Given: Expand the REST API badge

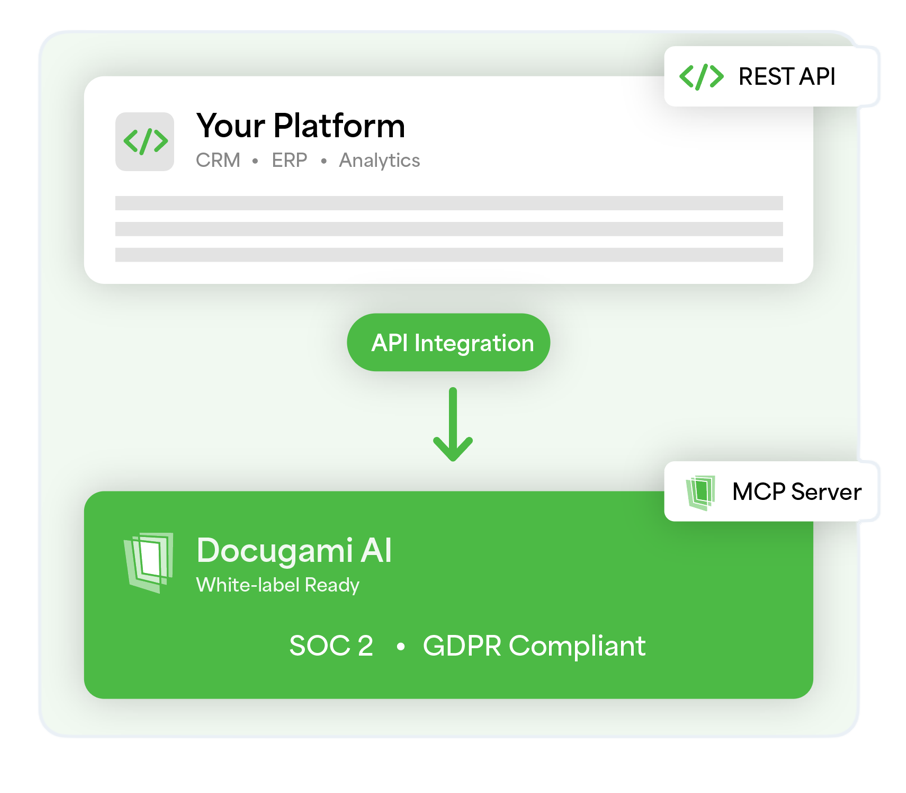Looking at the screenshot, I should (x=771, y=75).
